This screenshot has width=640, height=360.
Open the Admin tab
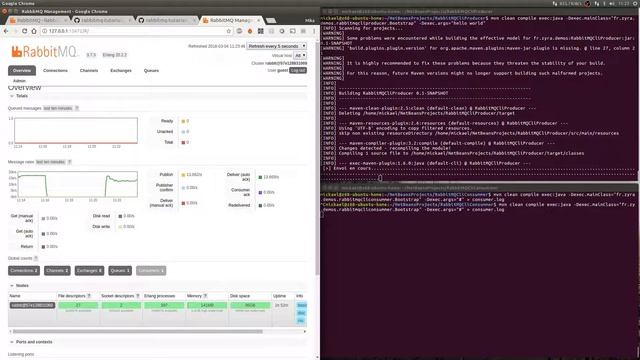(19, 81)
